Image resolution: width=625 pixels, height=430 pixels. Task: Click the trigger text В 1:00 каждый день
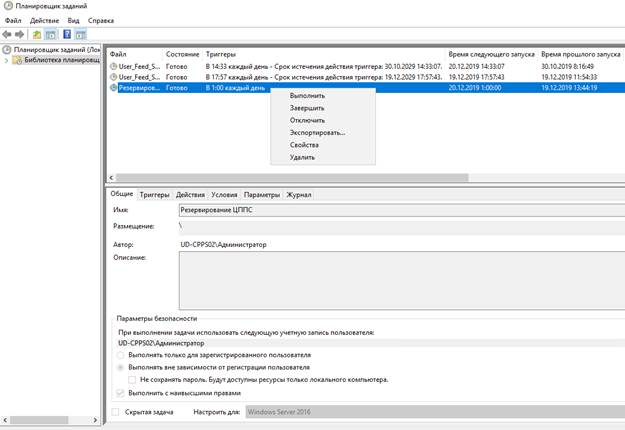[x=235, y=88]
